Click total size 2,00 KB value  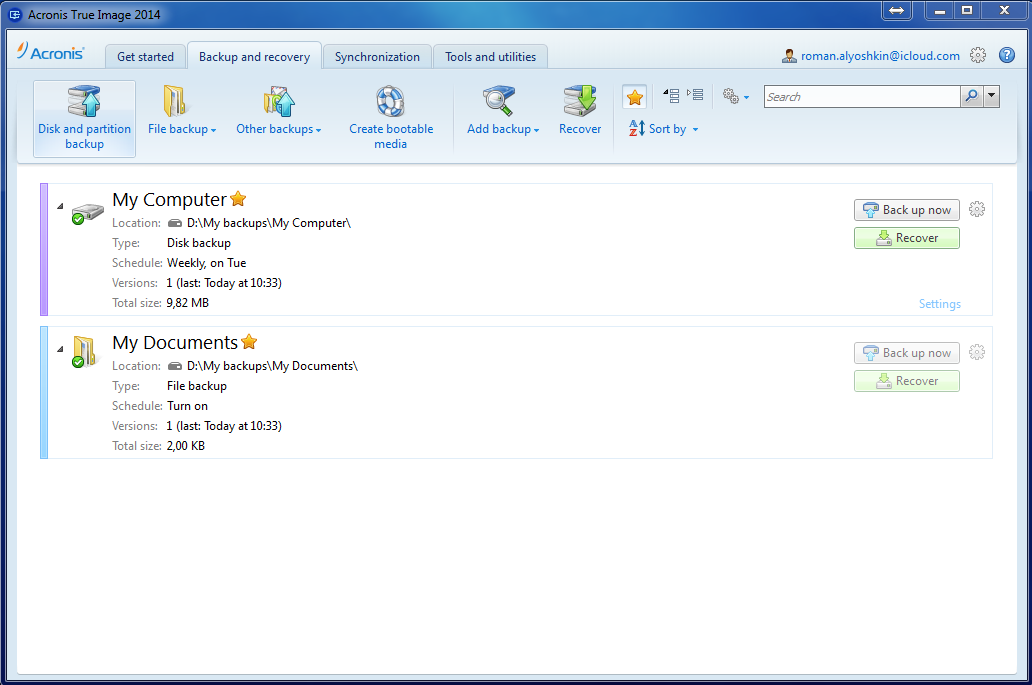(x=186, y=445)
